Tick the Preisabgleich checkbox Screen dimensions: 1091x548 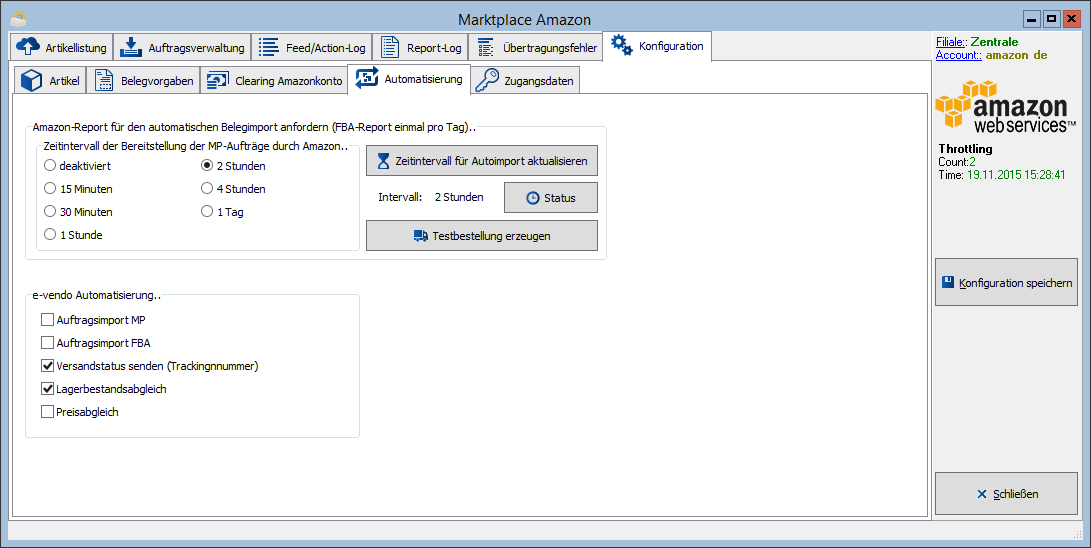point(47,412)
